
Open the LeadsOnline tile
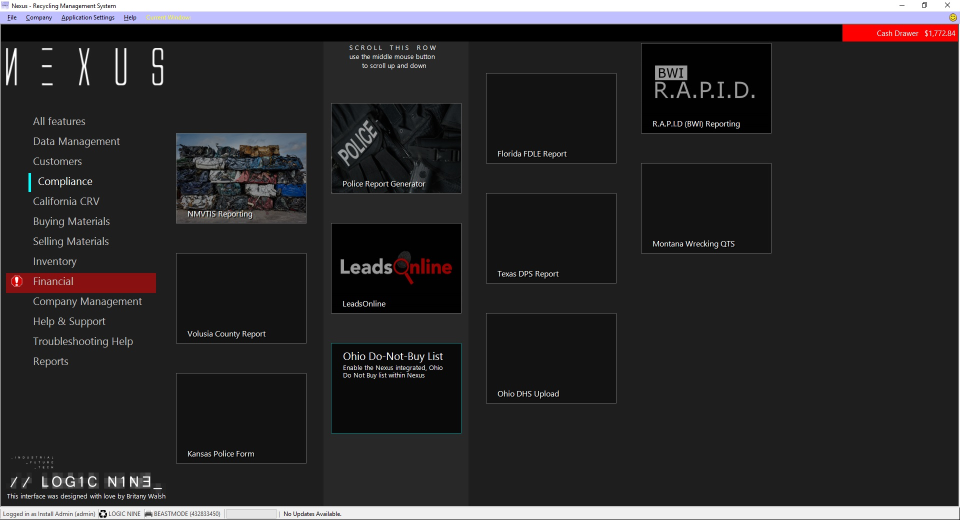[396, 268]
